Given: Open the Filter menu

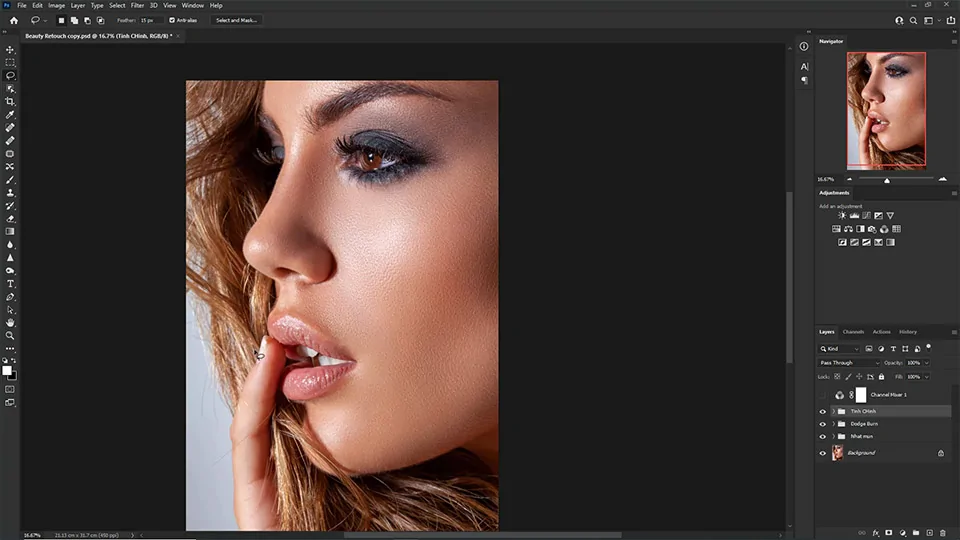Looking at the screenshot, I should (x=137, y=5).
